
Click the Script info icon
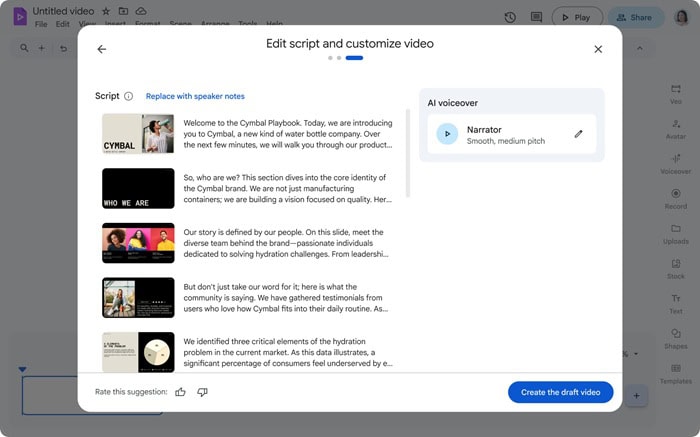click(x=128, y=96)
